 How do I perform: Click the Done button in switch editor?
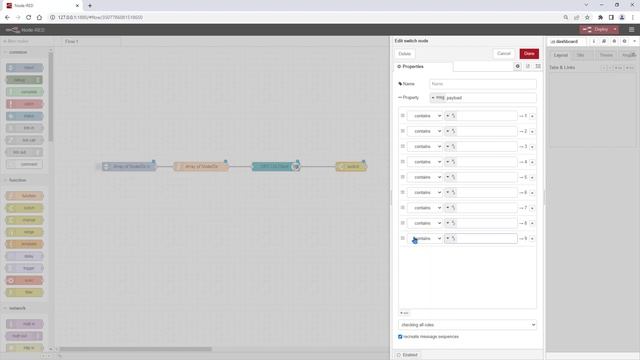529,53
